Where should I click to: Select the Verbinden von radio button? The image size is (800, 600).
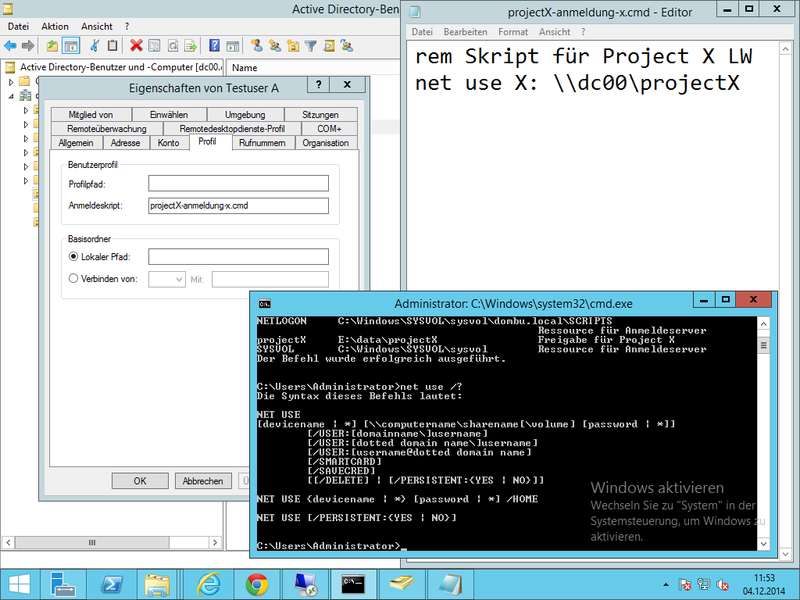[74, 279]
